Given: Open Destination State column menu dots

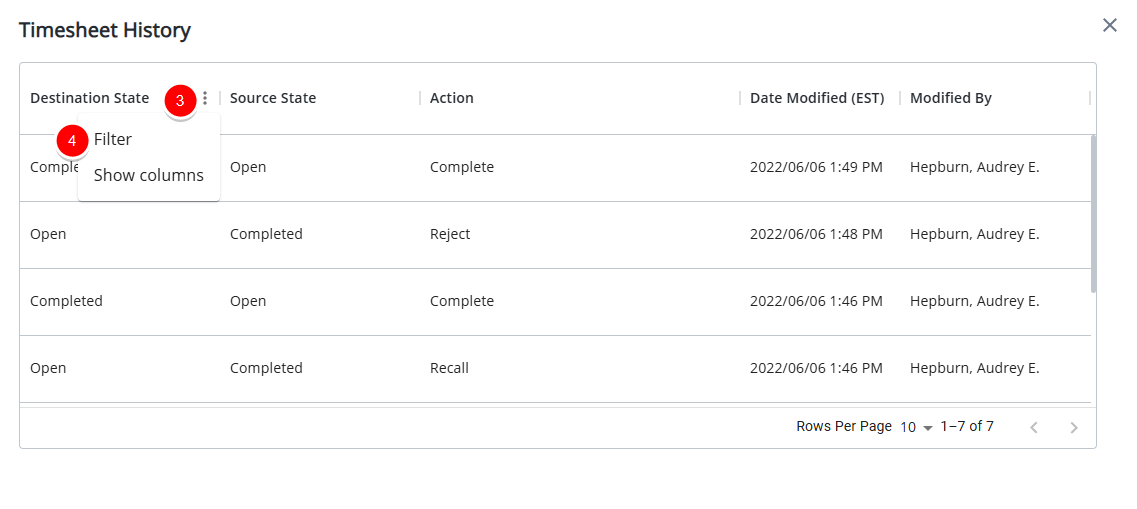Looking at the screenshot, I should pyautogui.click(x=205, y=98).
